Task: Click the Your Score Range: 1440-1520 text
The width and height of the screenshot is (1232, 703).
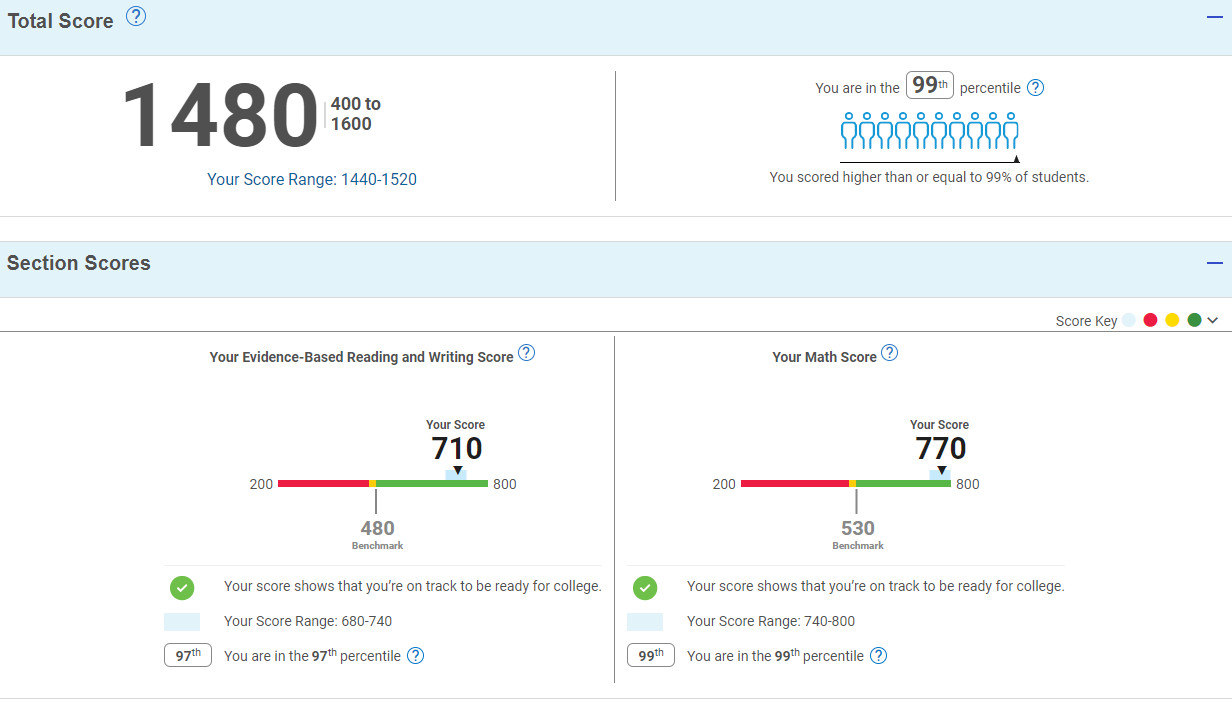Action: [312, 180]
